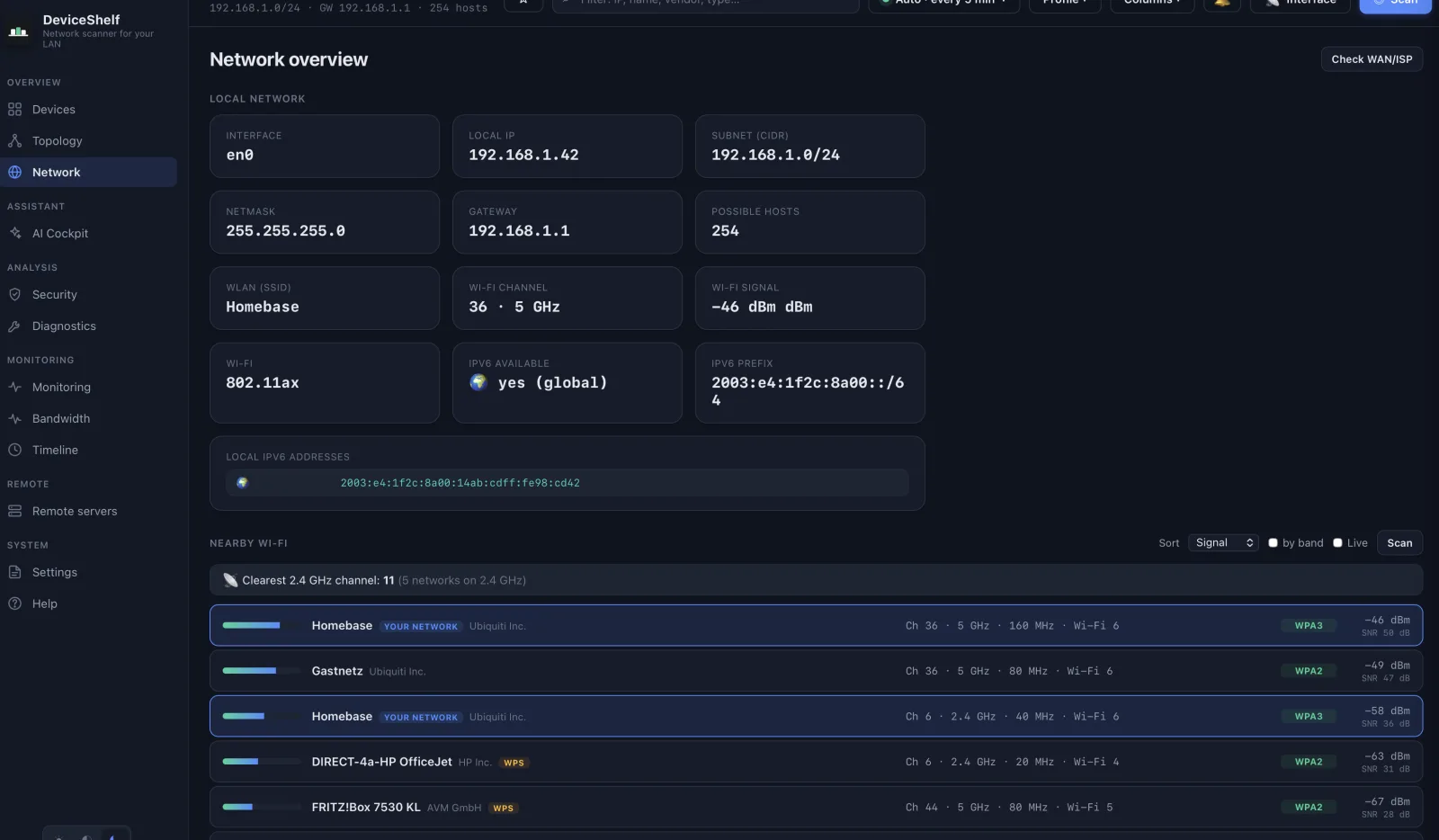Click the '-49 dBm' reading of Gastnetz
Image resolution: width=1439 pixels, height=840 pixels.
tap(1387, 666)
